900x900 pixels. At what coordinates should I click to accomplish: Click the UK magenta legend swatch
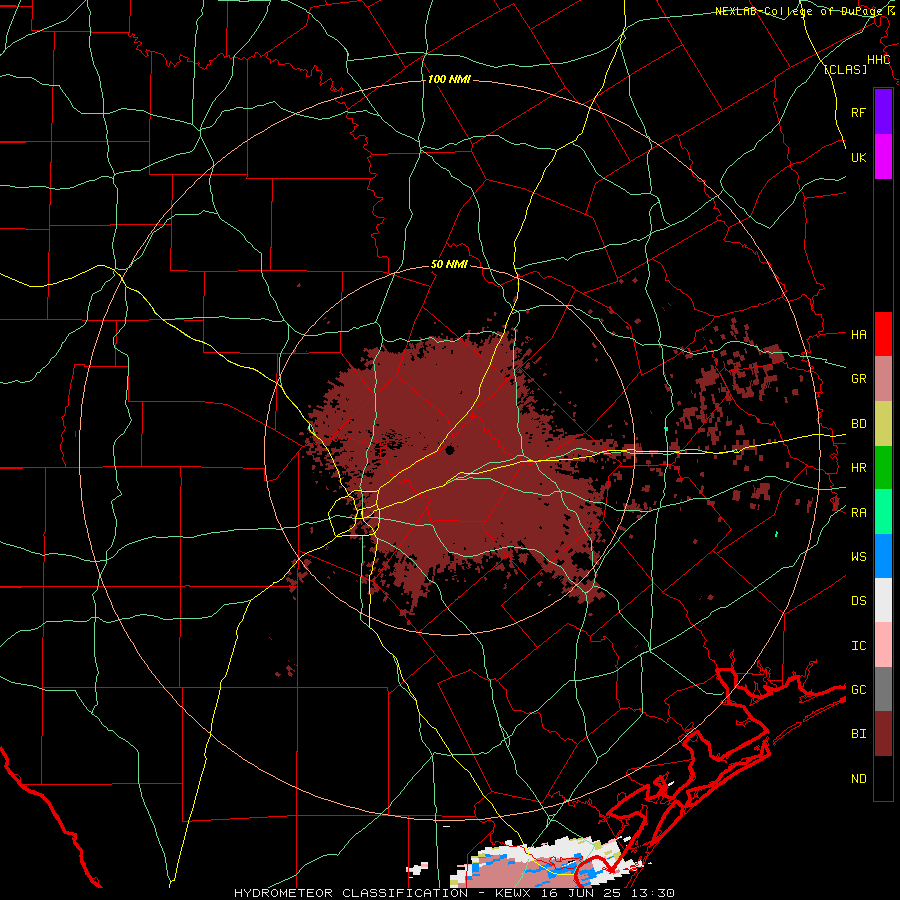coord(883,157)
